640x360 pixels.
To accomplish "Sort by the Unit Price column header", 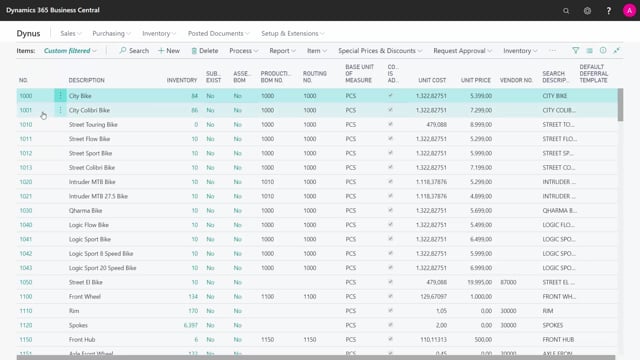I will (x=476, y=80).
